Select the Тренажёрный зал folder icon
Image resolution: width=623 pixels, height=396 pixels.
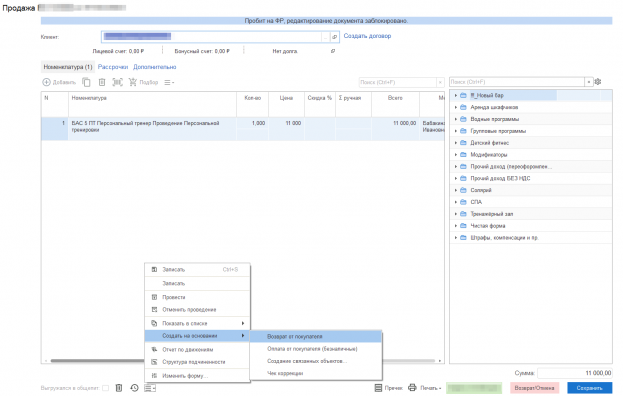pyautogui.click(x=463, y=214)
